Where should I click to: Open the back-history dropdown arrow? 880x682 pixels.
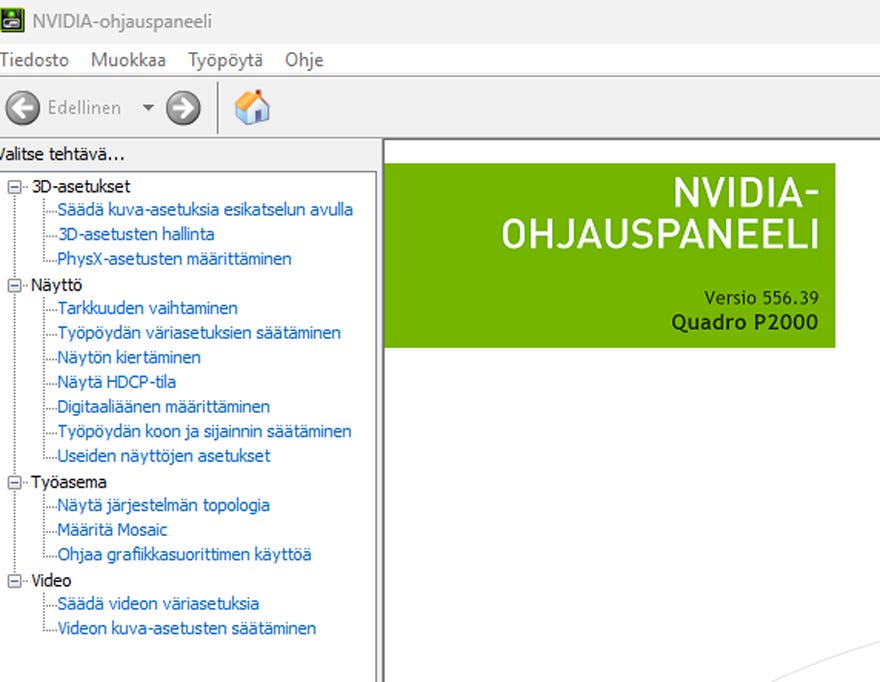pyautogui.click(x=148, y=107)
